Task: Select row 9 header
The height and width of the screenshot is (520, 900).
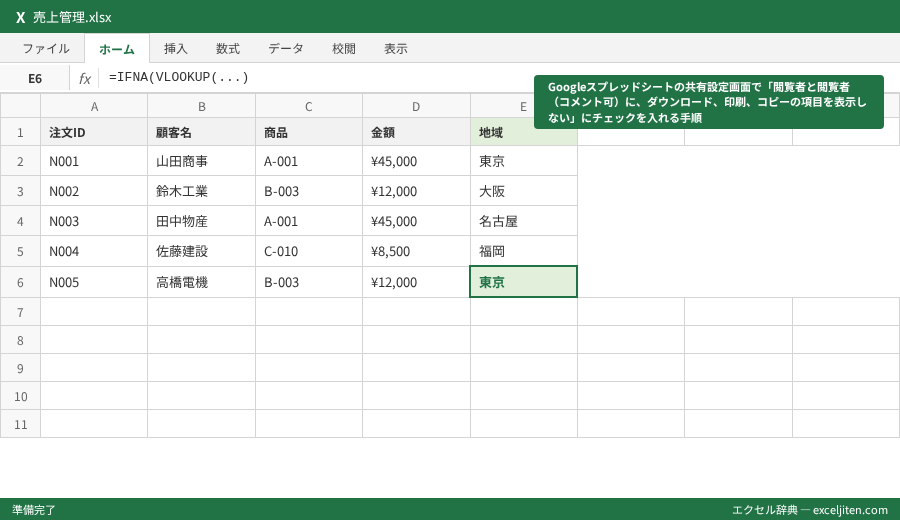Action: (x=20, y=368)
